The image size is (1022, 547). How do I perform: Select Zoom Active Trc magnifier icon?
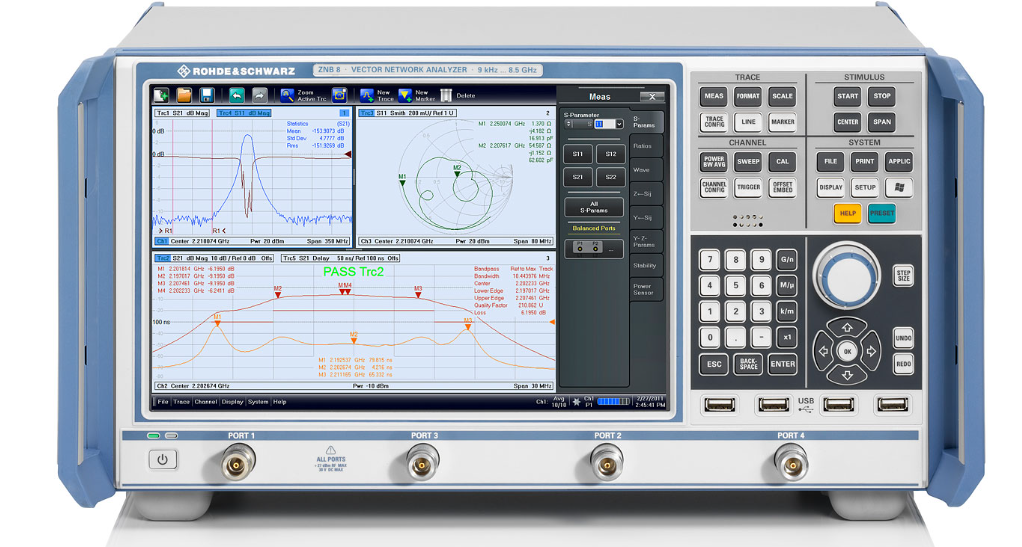303,95
